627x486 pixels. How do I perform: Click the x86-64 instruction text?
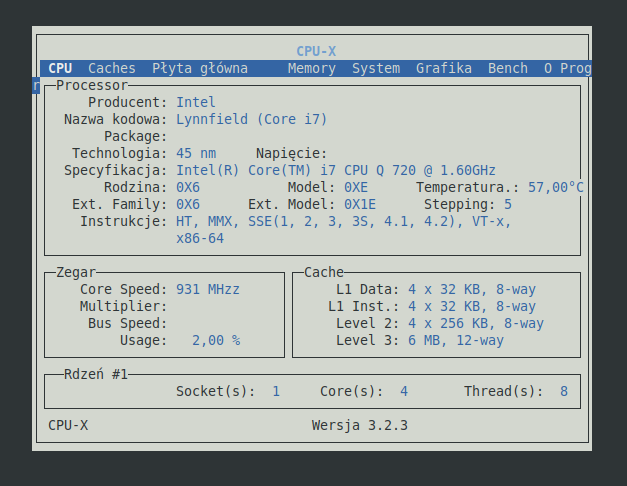pyautogui.click(x=200, y=238)
